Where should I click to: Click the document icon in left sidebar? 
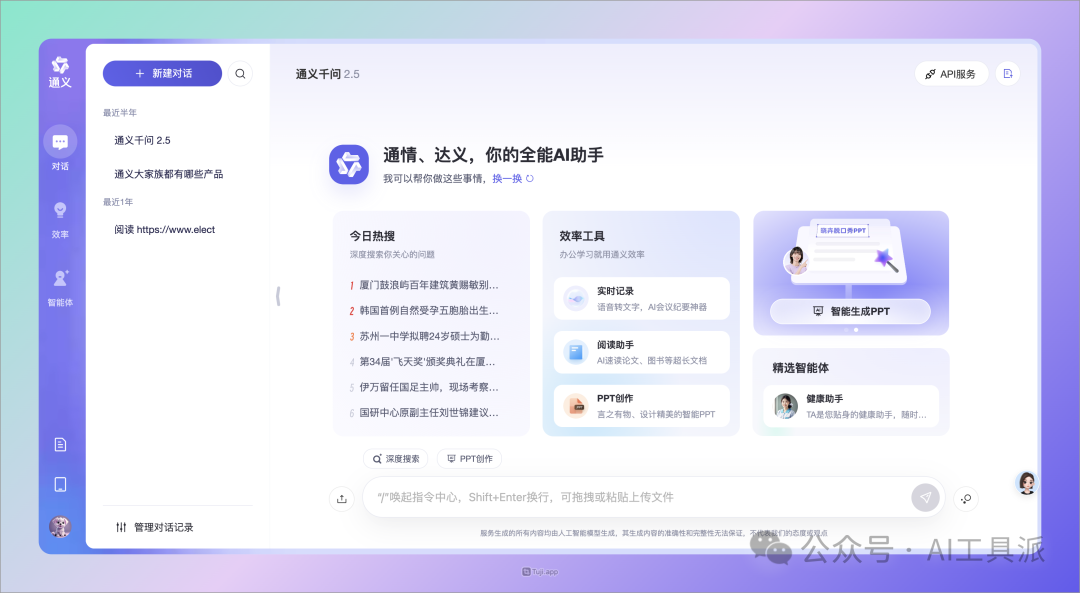tap(61, 444)
